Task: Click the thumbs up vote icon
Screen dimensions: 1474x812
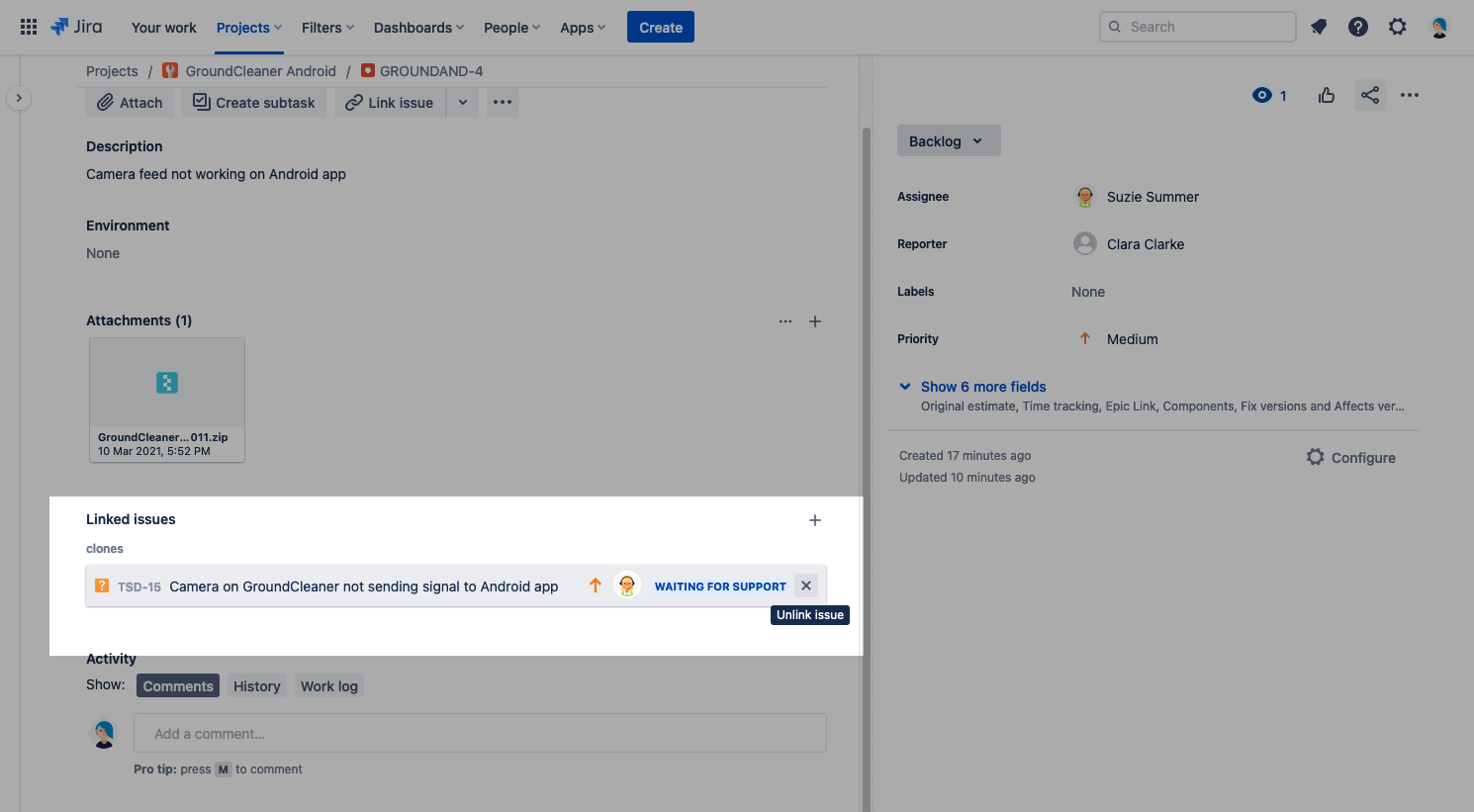Action: point(1327,95)
